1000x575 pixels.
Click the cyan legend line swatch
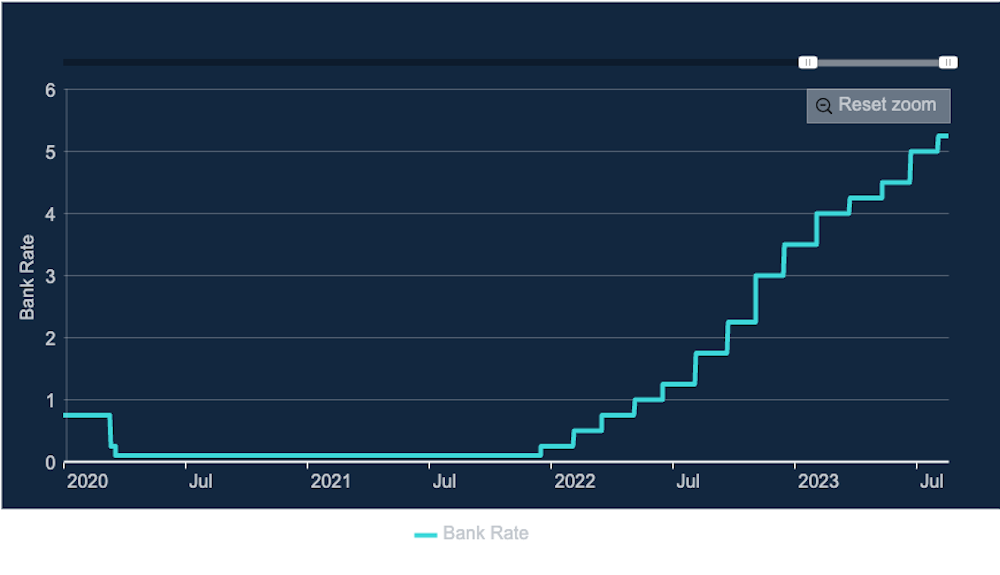426,535
